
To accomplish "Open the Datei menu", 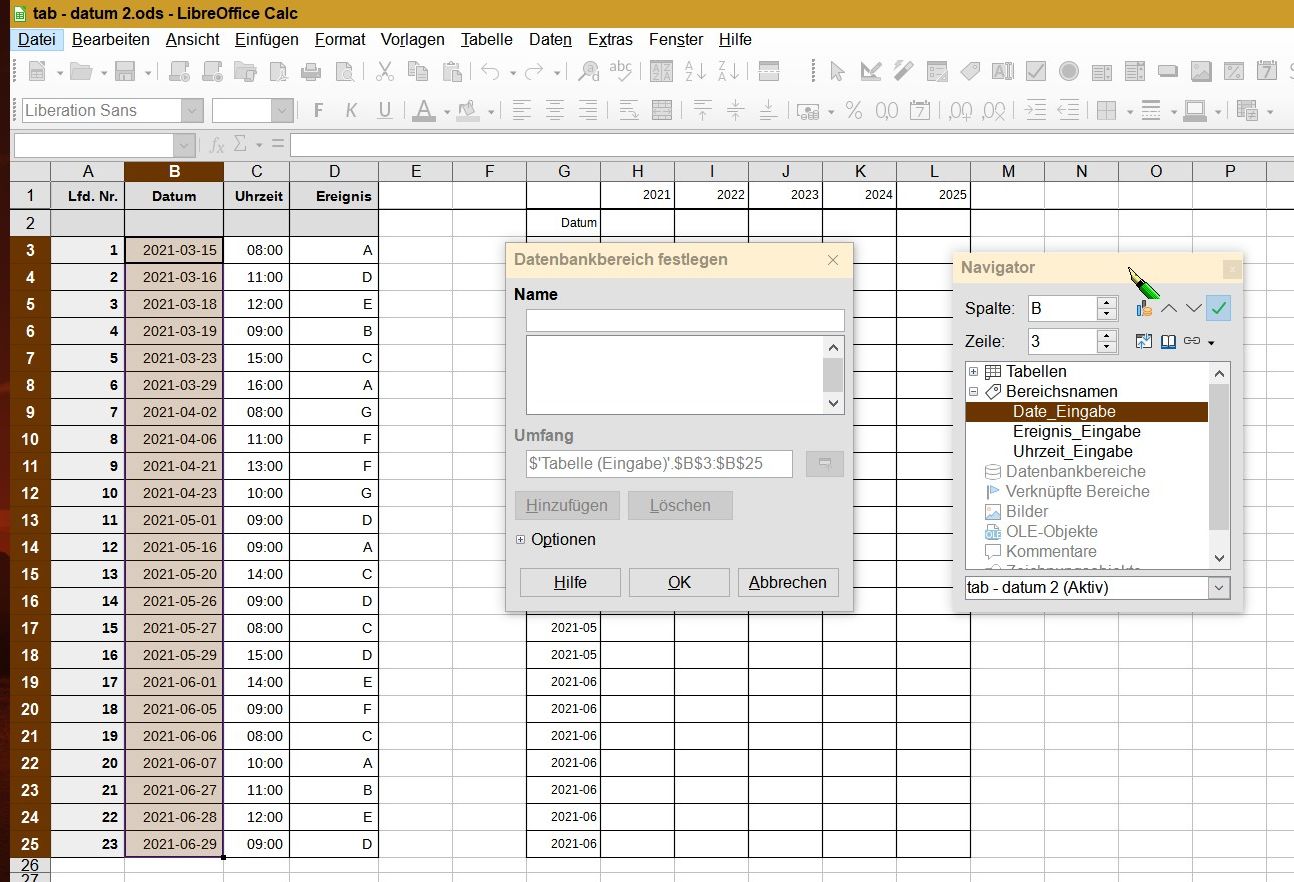I will [37, 39].
